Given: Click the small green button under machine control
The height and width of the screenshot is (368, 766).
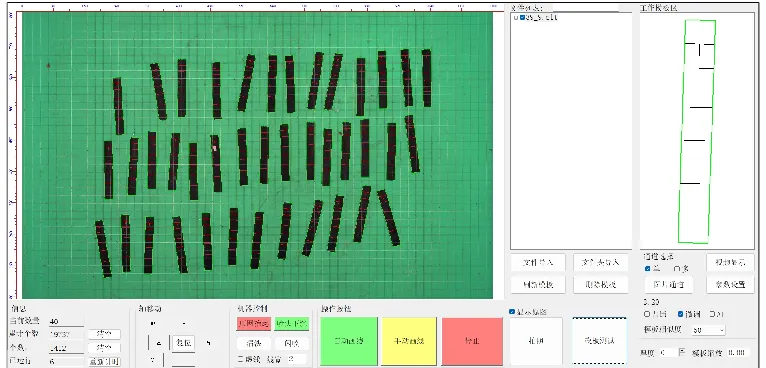Looking at the screenshot, I should (x=292, y=324).
